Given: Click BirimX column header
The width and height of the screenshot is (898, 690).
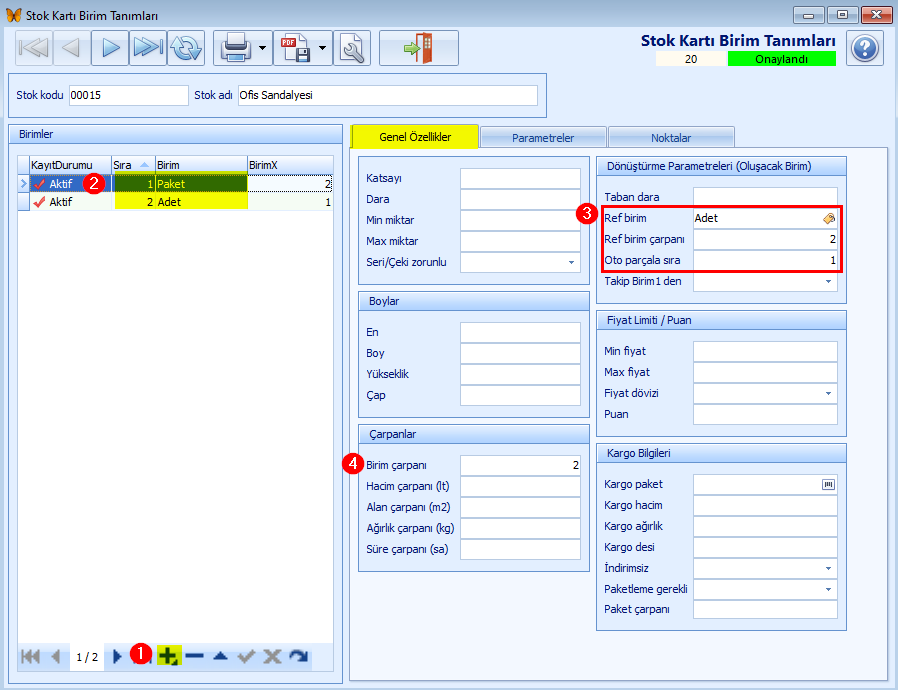Looking at the screenshot, I should pyautogui.click(x=290, y=165).
